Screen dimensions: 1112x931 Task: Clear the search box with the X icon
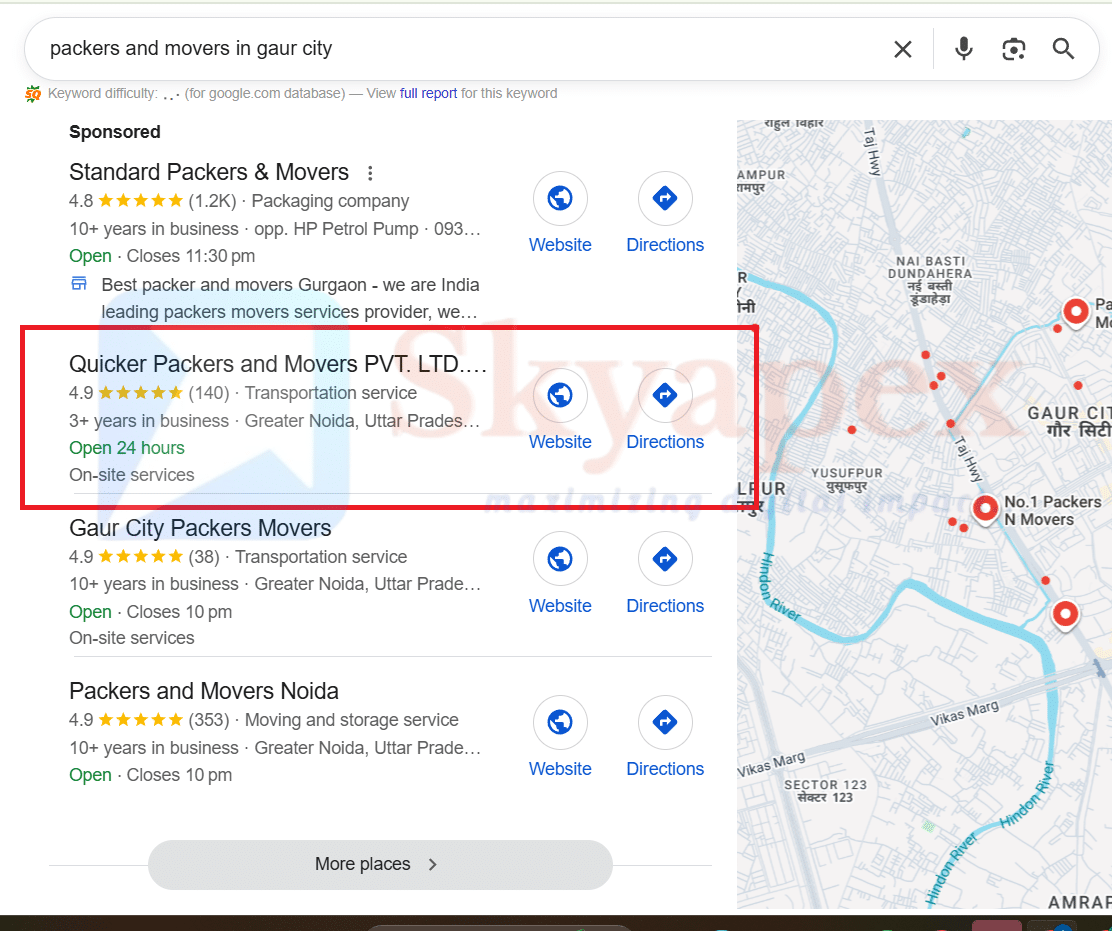pos(902,49)
